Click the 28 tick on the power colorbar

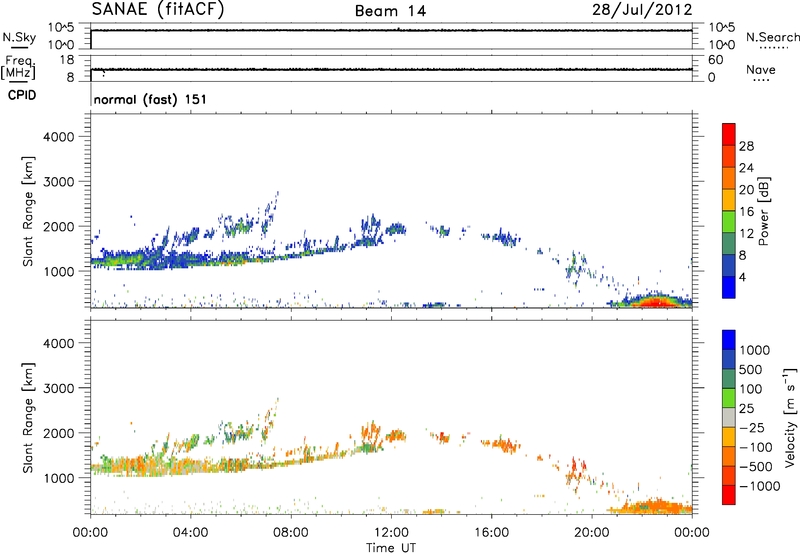click(x=746, y=146)
